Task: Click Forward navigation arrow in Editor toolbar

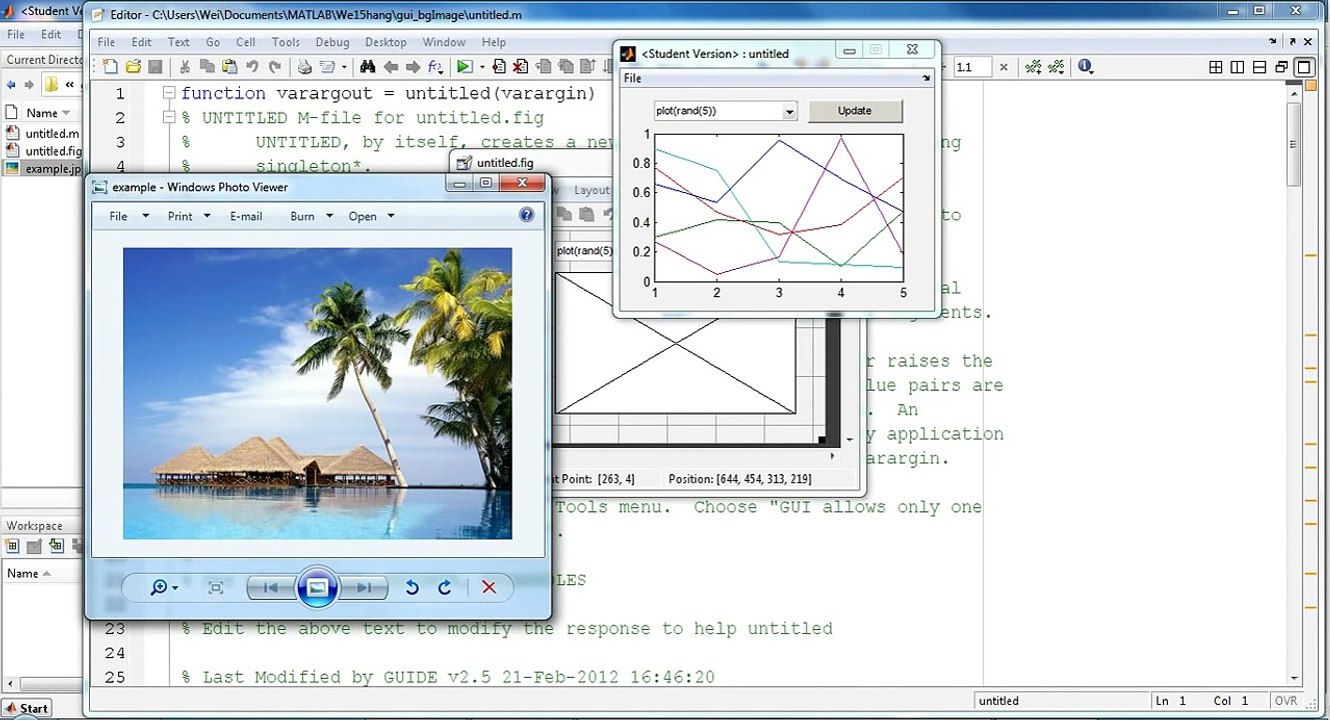Action: point(412,67)
